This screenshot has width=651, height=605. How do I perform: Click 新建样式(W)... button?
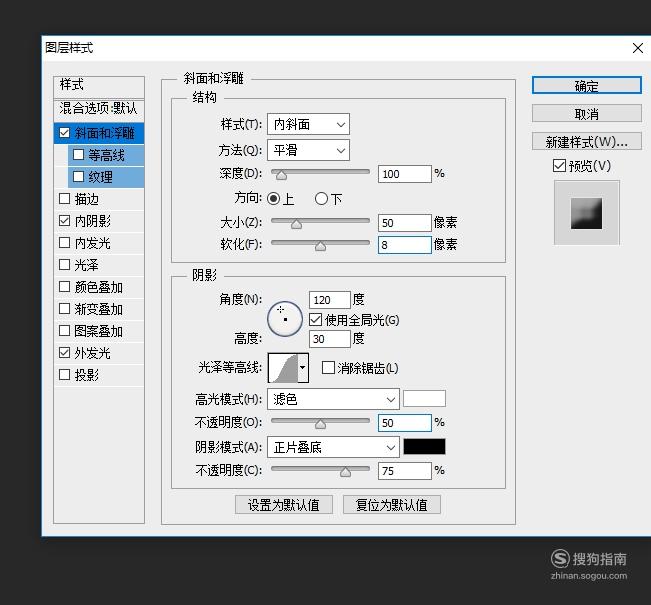coord(587,142)
